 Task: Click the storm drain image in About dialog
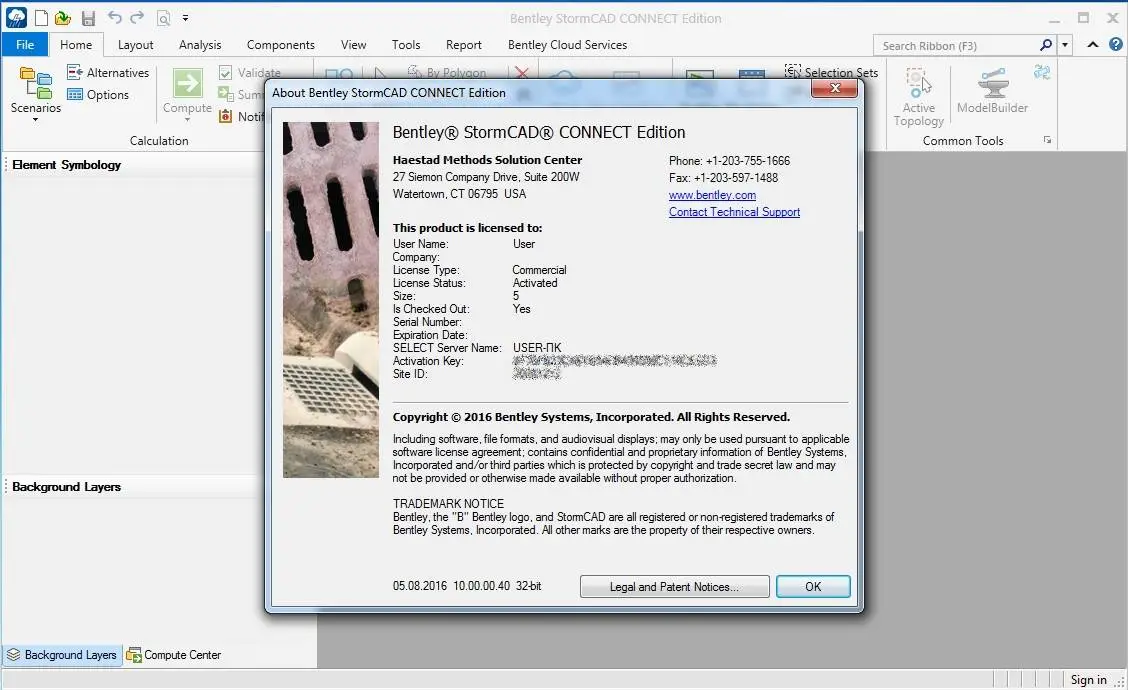coord(331,299)
